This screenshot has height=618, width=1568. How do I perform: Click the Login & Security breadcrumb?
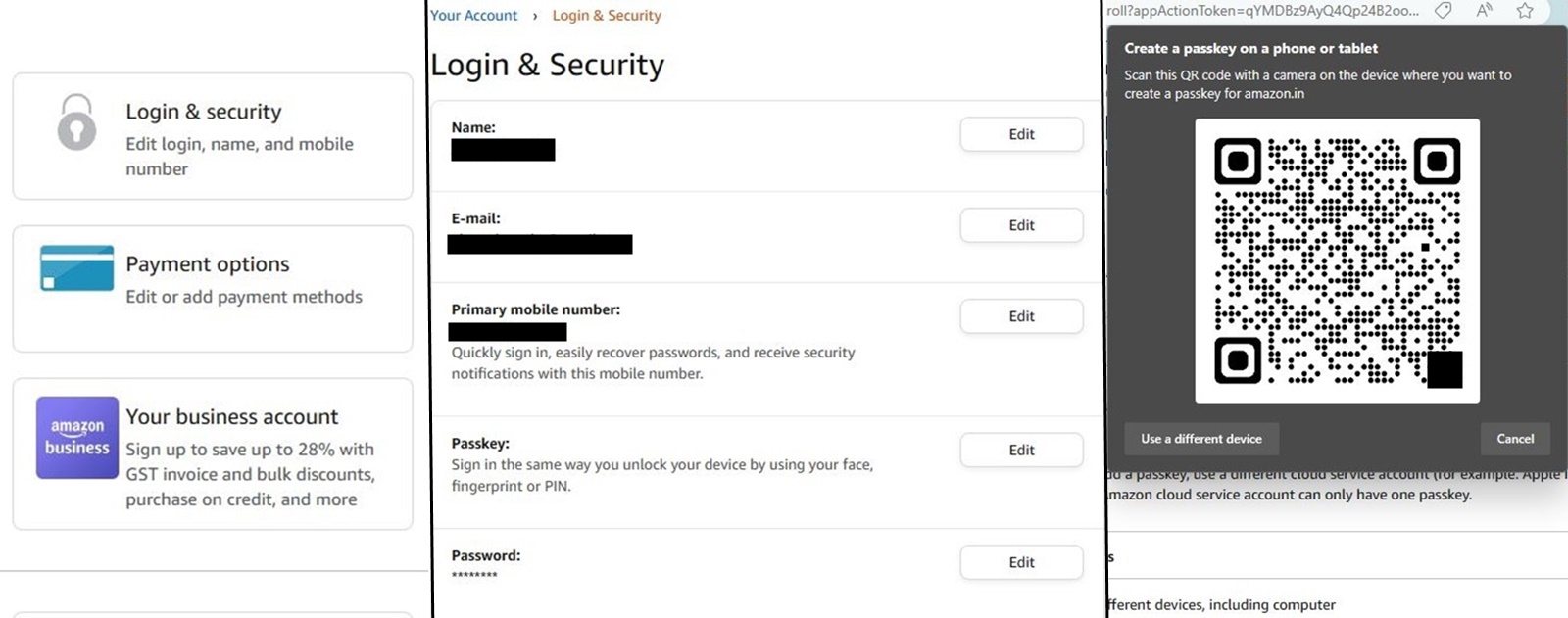606,15
